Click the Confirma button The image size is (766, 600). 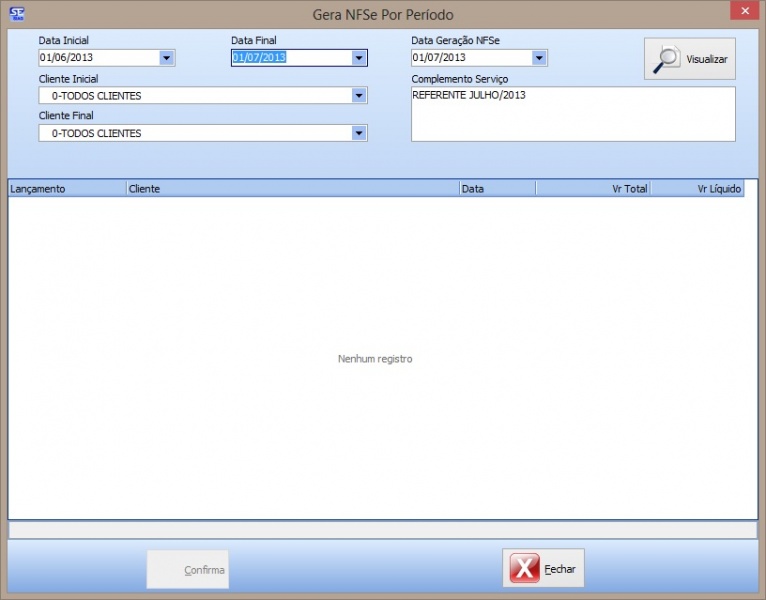click(x=188, y=570)
